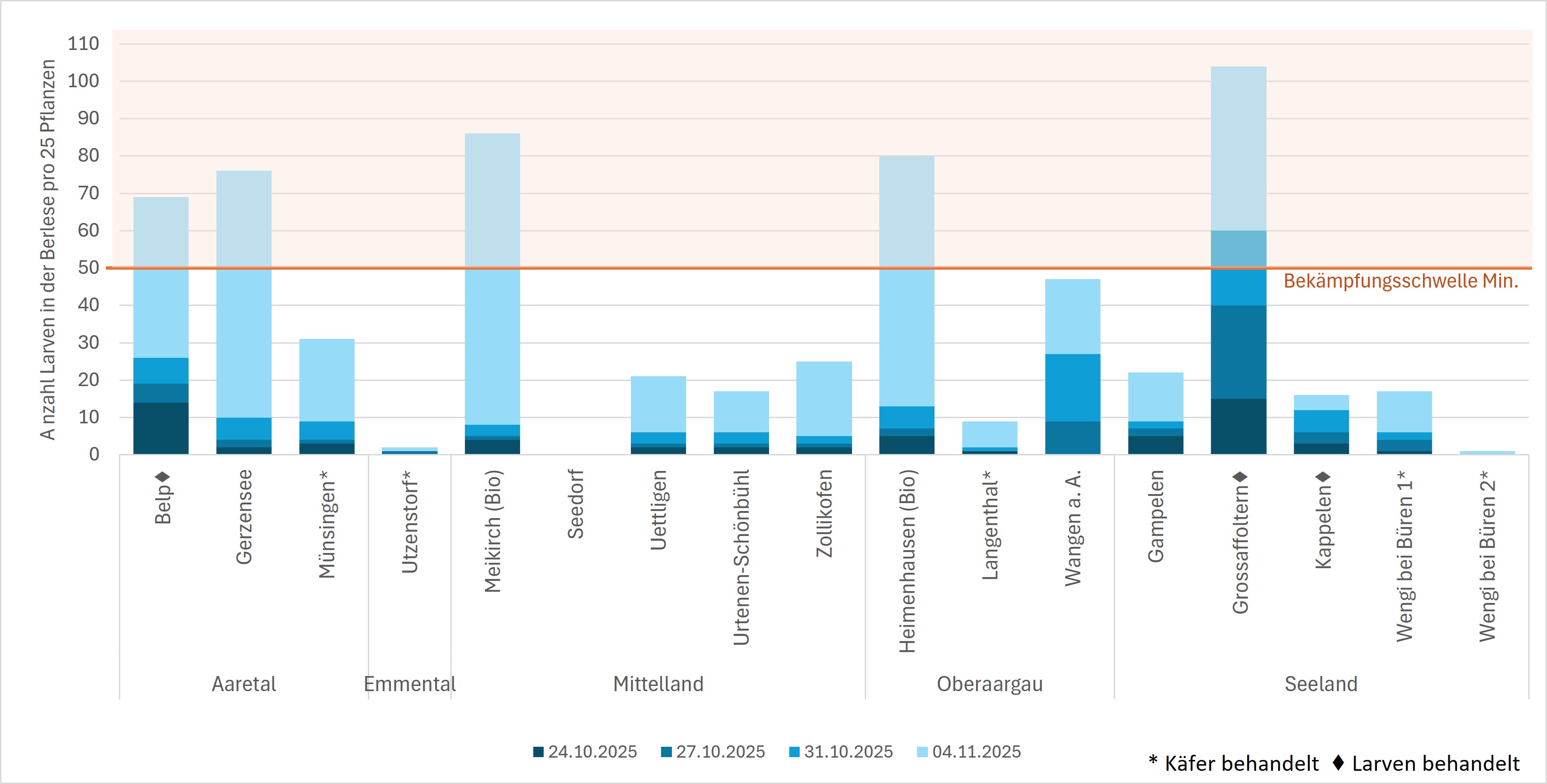Image resolution: width=1547 pixels, height=784 pixels.
Task: Select the Seeland region label
Action: coord(1321,684)
